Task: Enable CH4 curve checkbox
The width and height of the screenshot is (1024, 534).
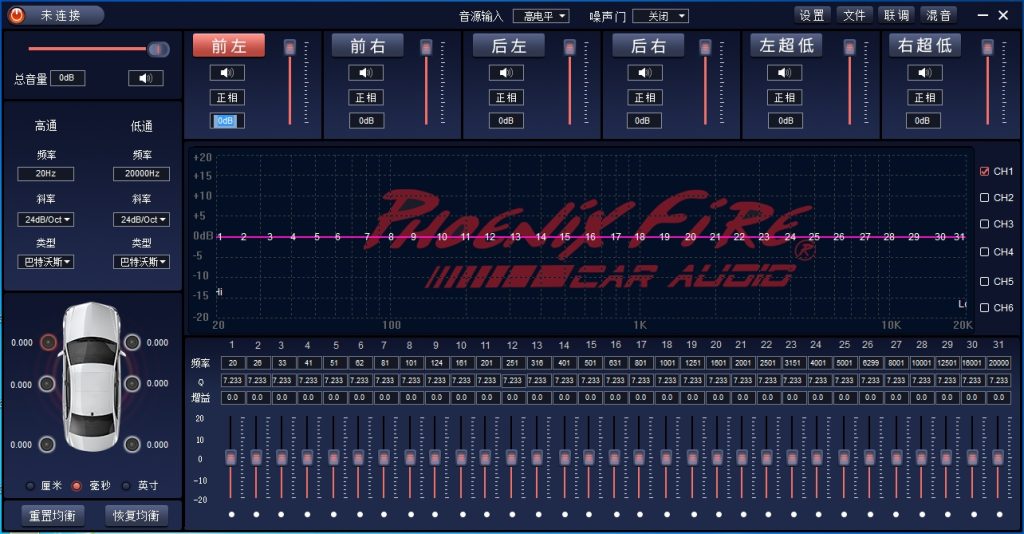Action: 985,251
